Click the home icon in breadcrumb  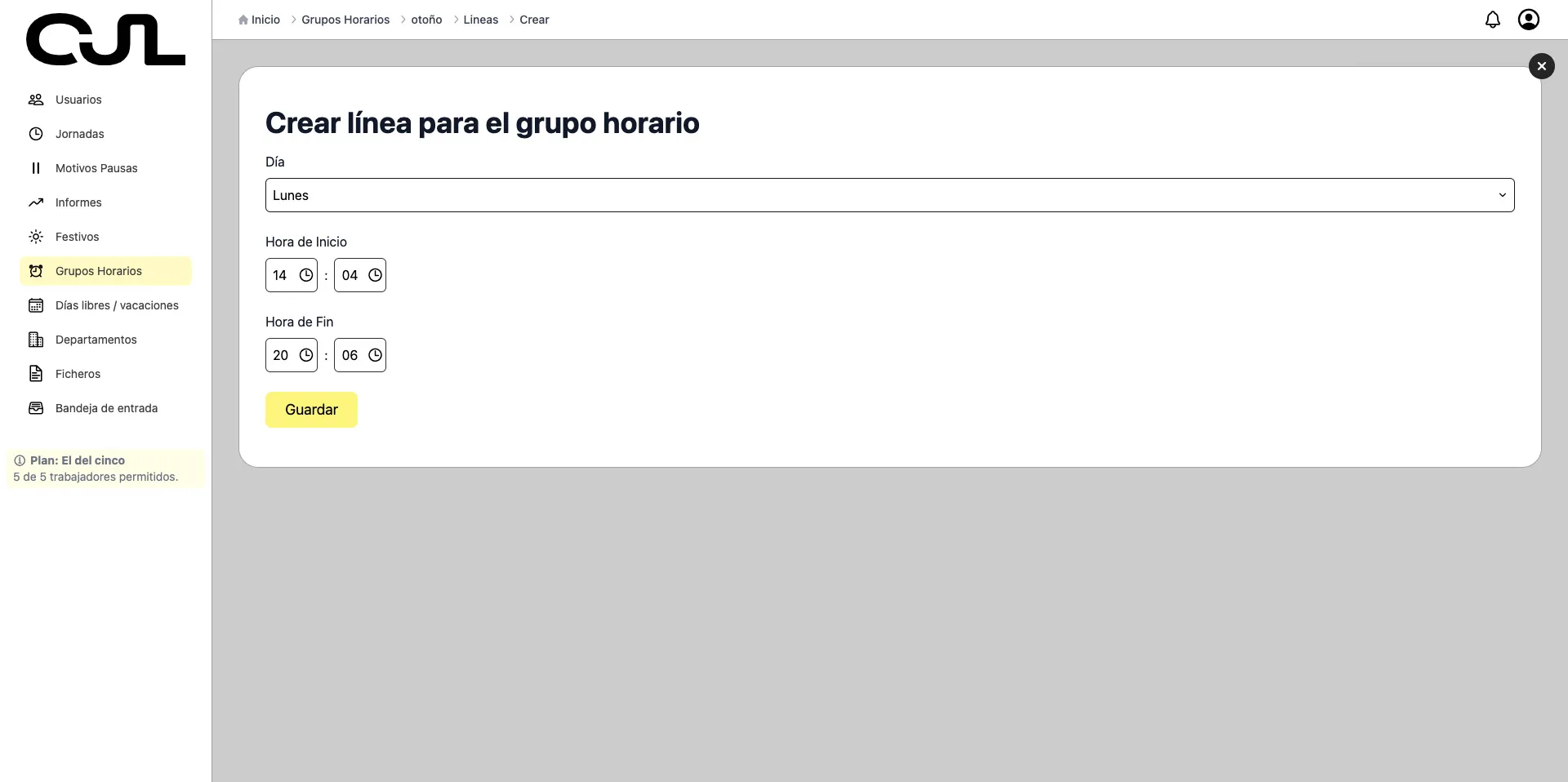(x=243, y=20)
